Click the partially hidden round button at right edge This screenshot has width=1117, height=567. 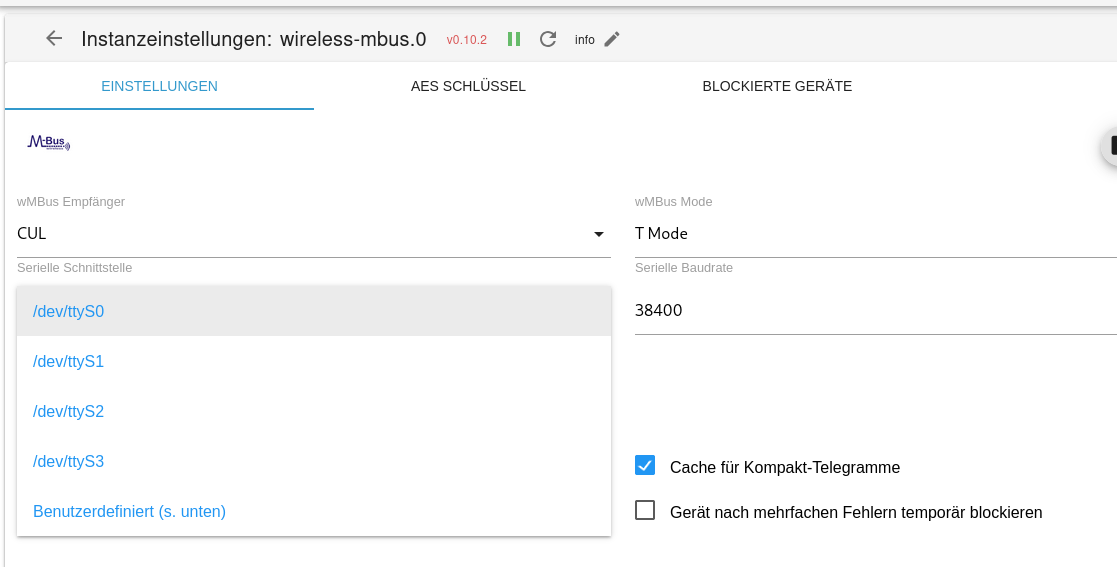click(x=1109, y=146)
